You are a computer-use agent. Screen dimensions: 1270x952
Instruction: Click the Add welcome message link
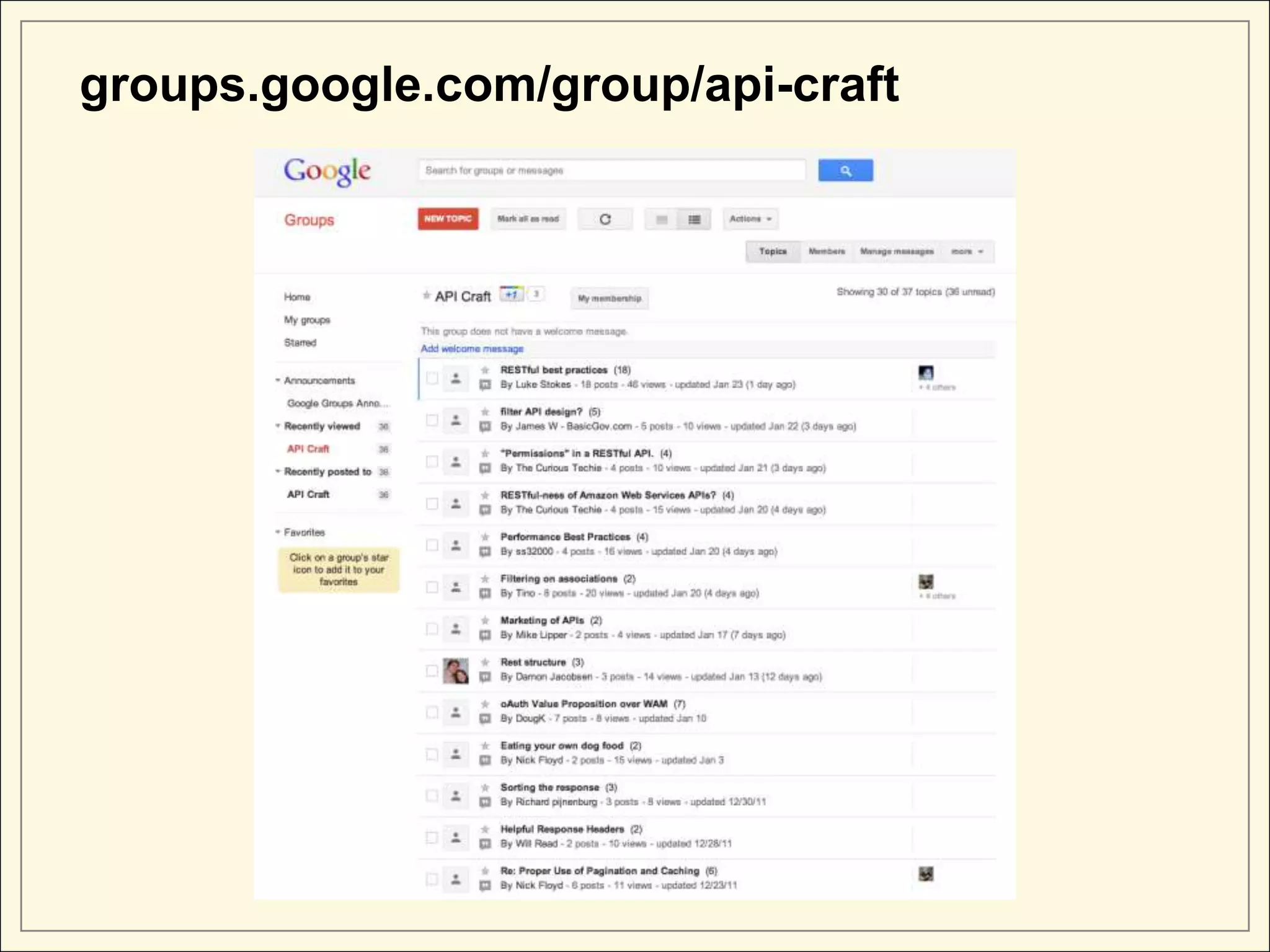click(x=472, y=349)
